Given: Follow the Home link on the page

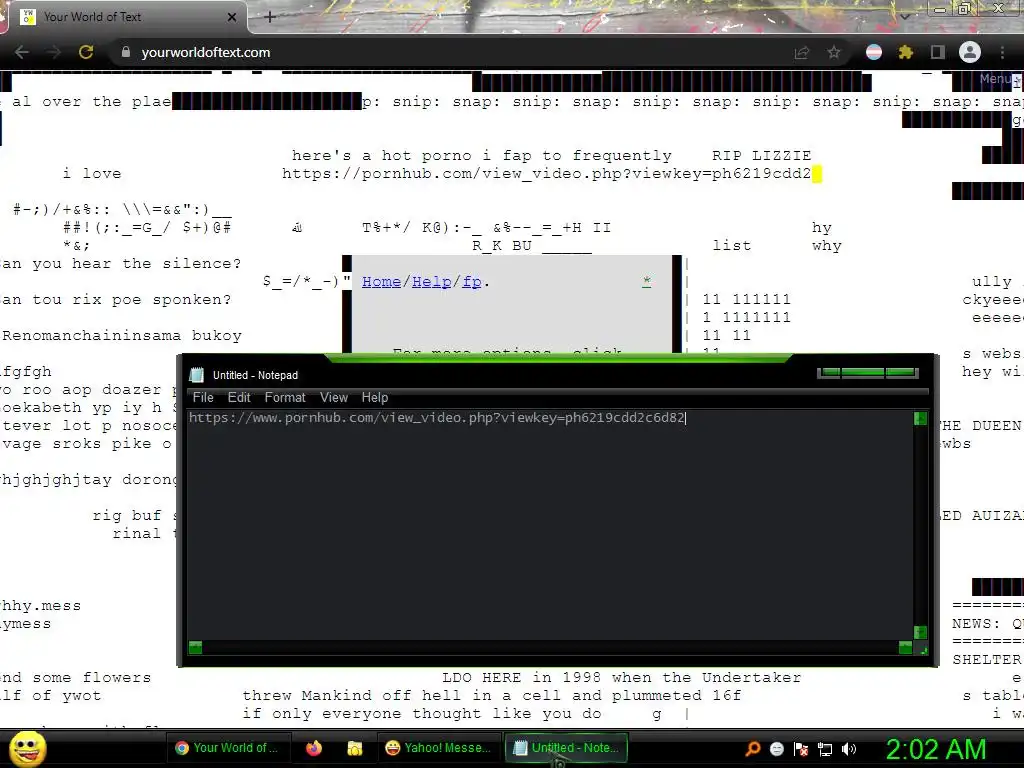Looking at the screenshot, I should tap(381, 282).
